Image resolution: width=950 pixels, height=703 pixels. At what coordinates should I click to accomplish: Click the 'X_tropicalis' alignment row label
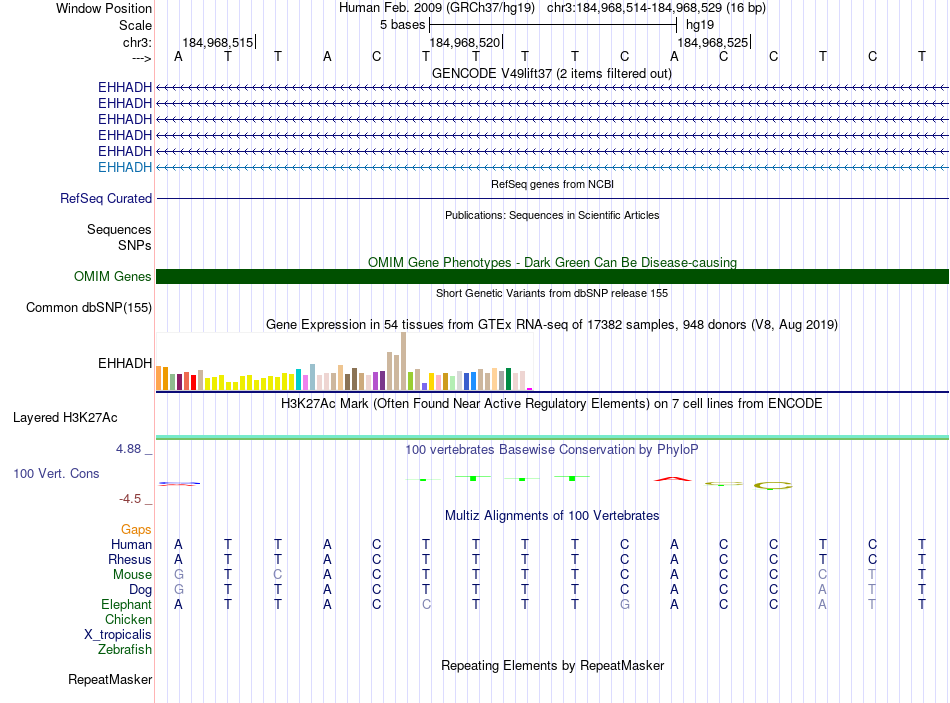click(x=118, y=635)
